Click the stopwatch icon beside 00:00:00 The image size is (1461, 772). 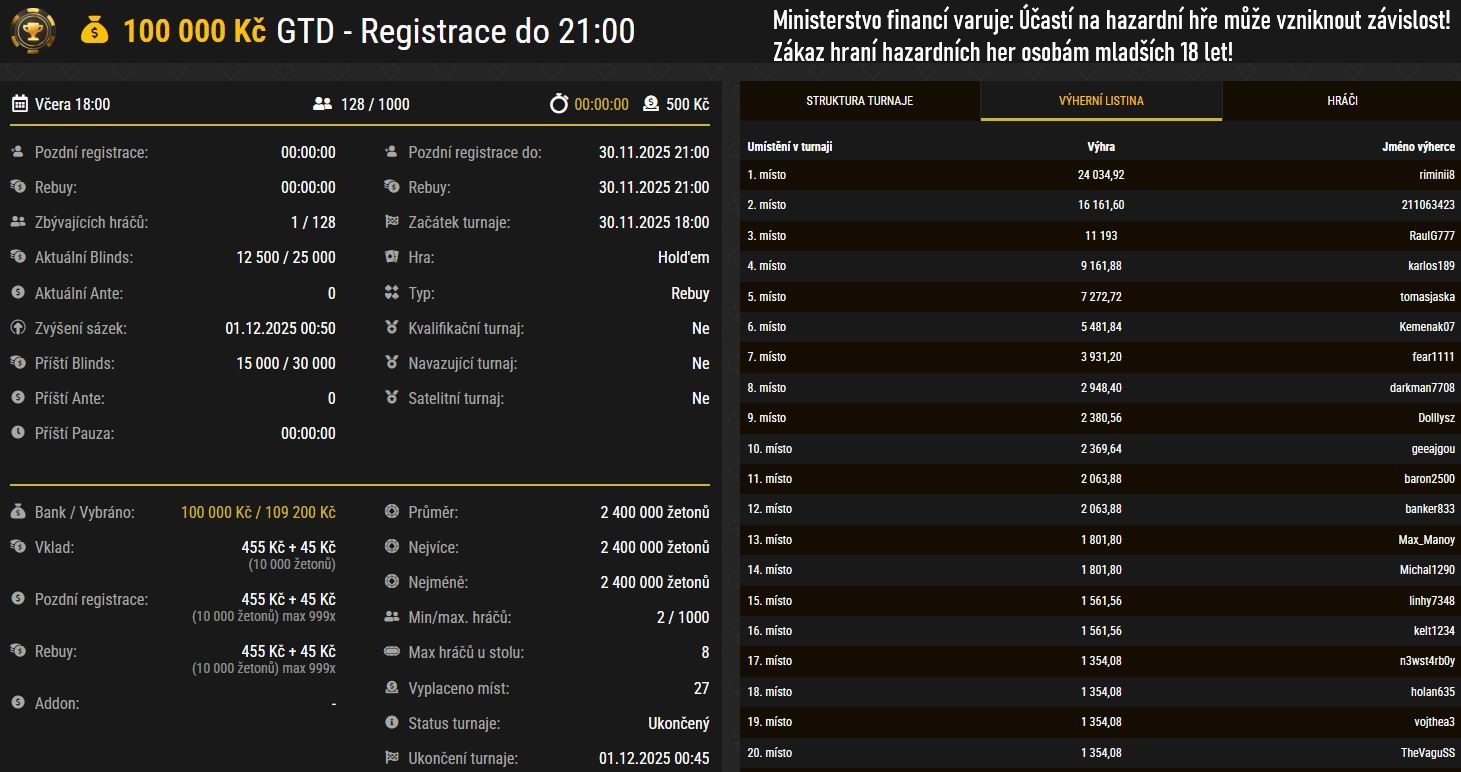pyautogui.click(x=559, y=104)
